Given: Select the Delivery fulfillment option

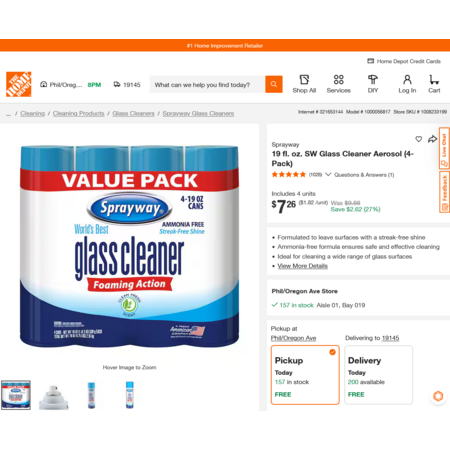Looking at the screenshot, I should [378, 375].
